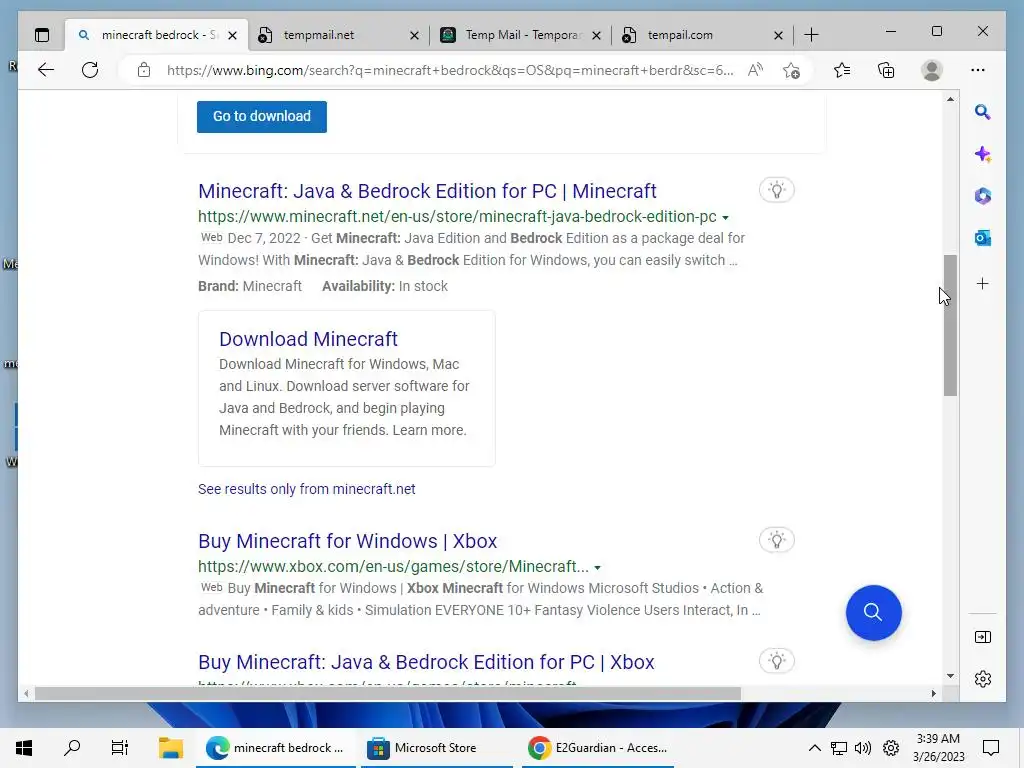Open a new browser tab
Screen dimensions: 1024x768
tap(811, 35)
